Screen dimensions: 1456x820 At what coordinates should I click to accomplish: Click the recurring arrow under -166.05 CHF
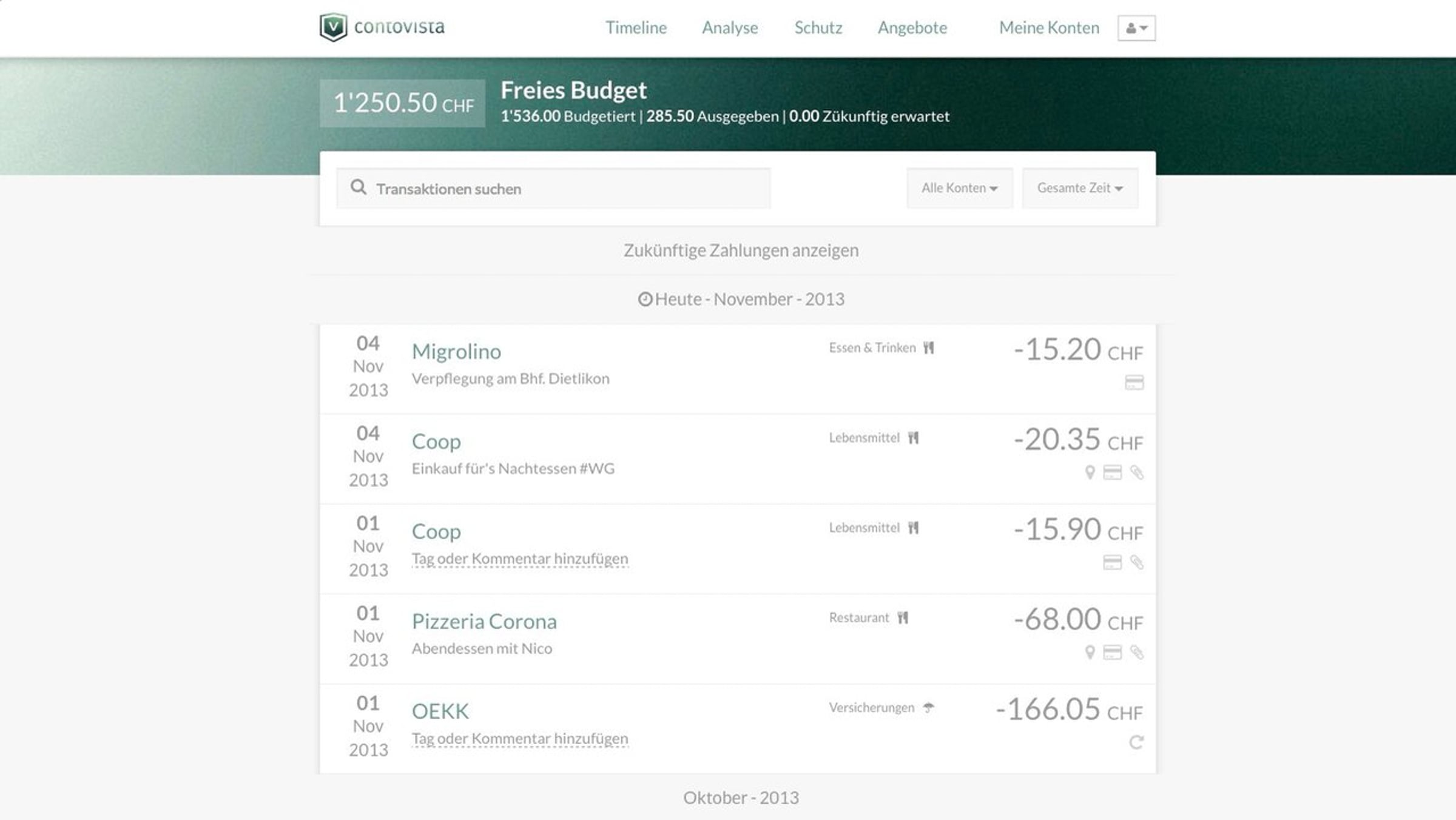(1136, 742)
